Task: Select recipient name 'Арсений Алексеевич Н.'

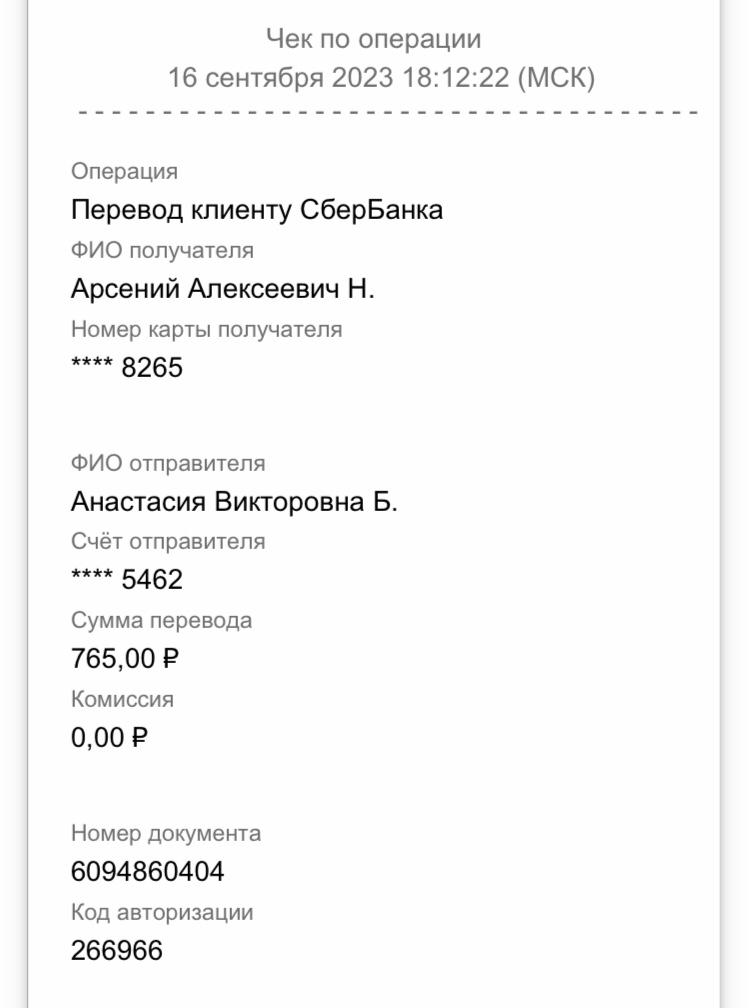Action: pos(222,289)
